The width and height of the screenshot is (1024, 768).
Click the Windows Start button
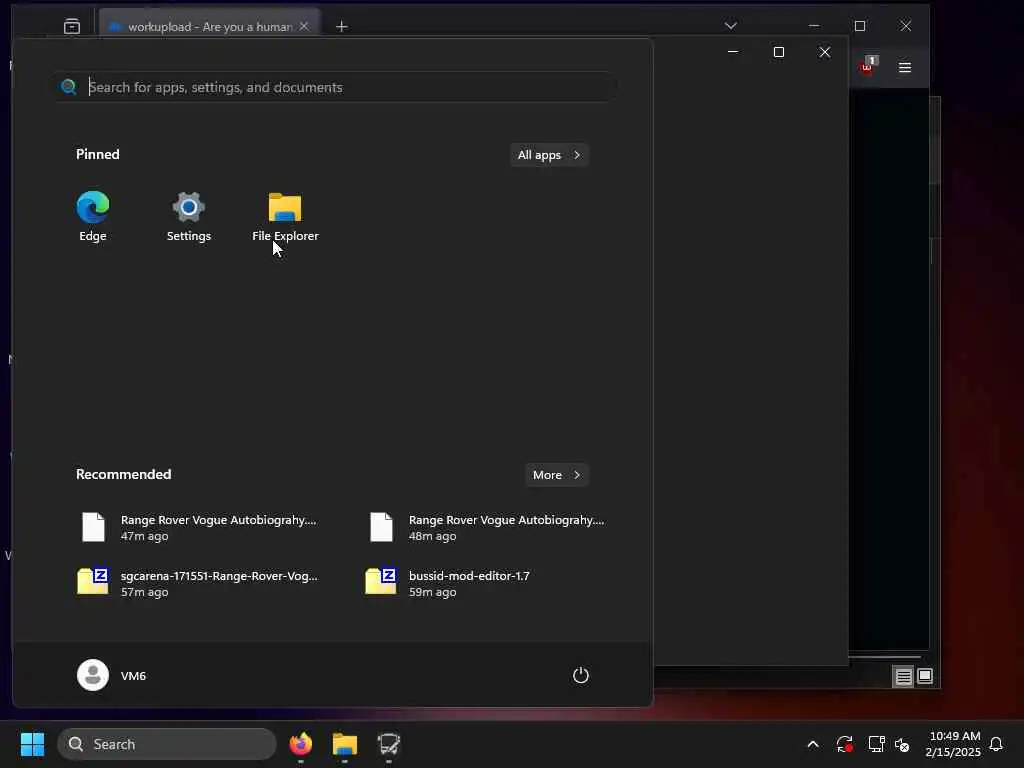(x=32, y=744)
